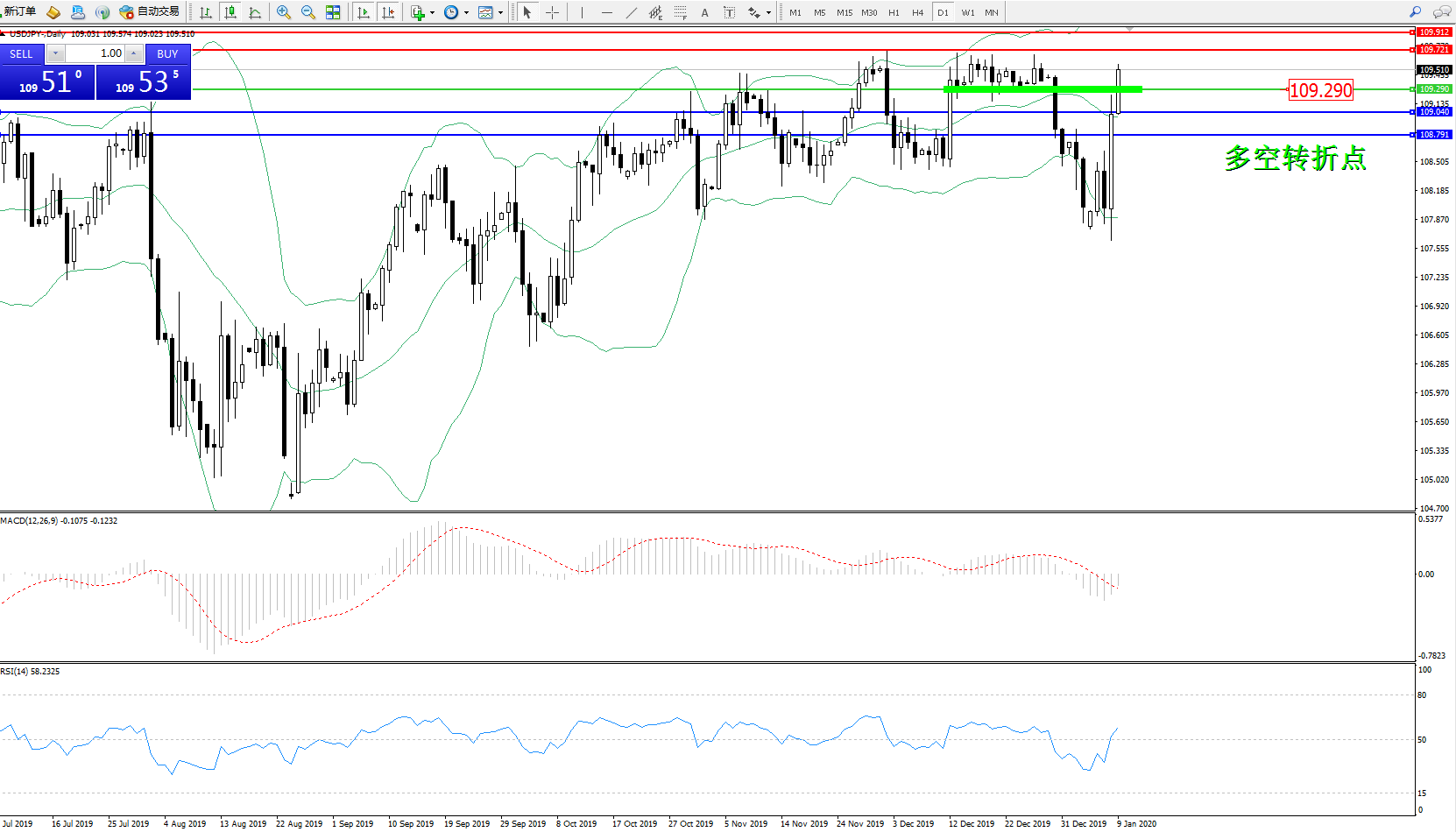This screenshot has height=832, width=1456.
Task: Select the Crosshair cursor tool
Action: 552,12
